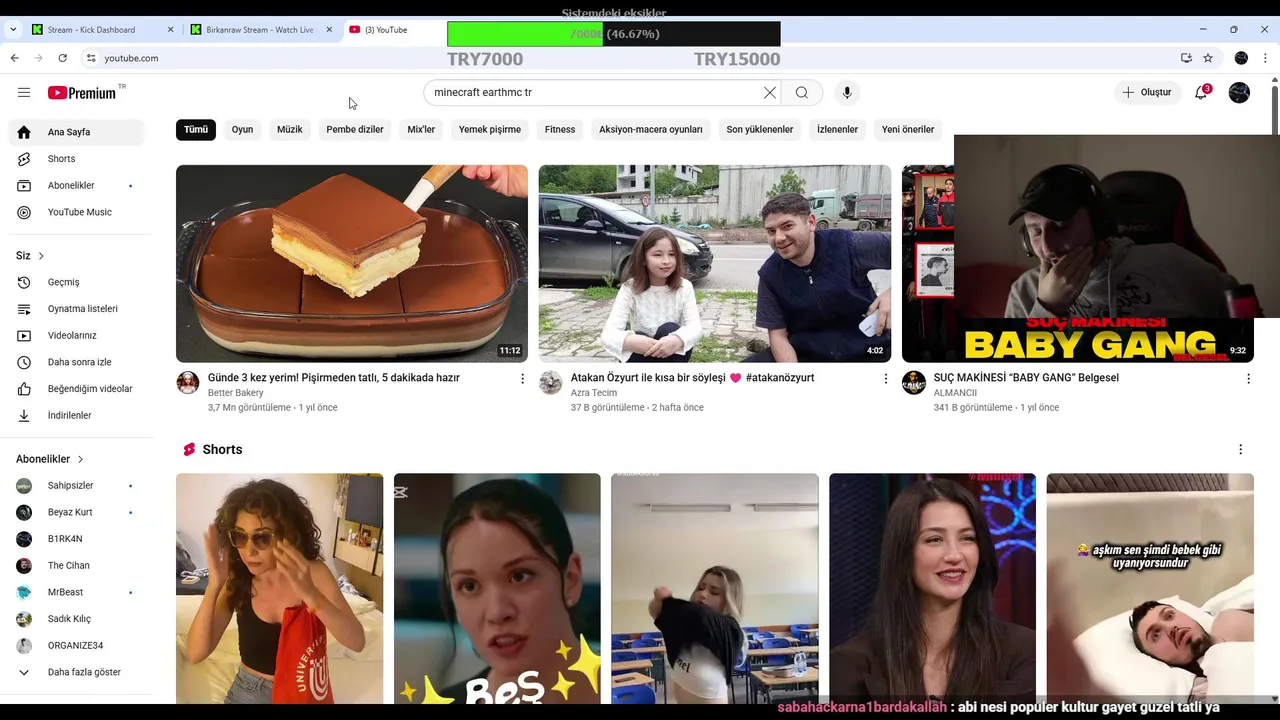Viewport: 1280px width, 720px height.
Task: Open Beğendiğim videolar list
Action: [76, 389]
